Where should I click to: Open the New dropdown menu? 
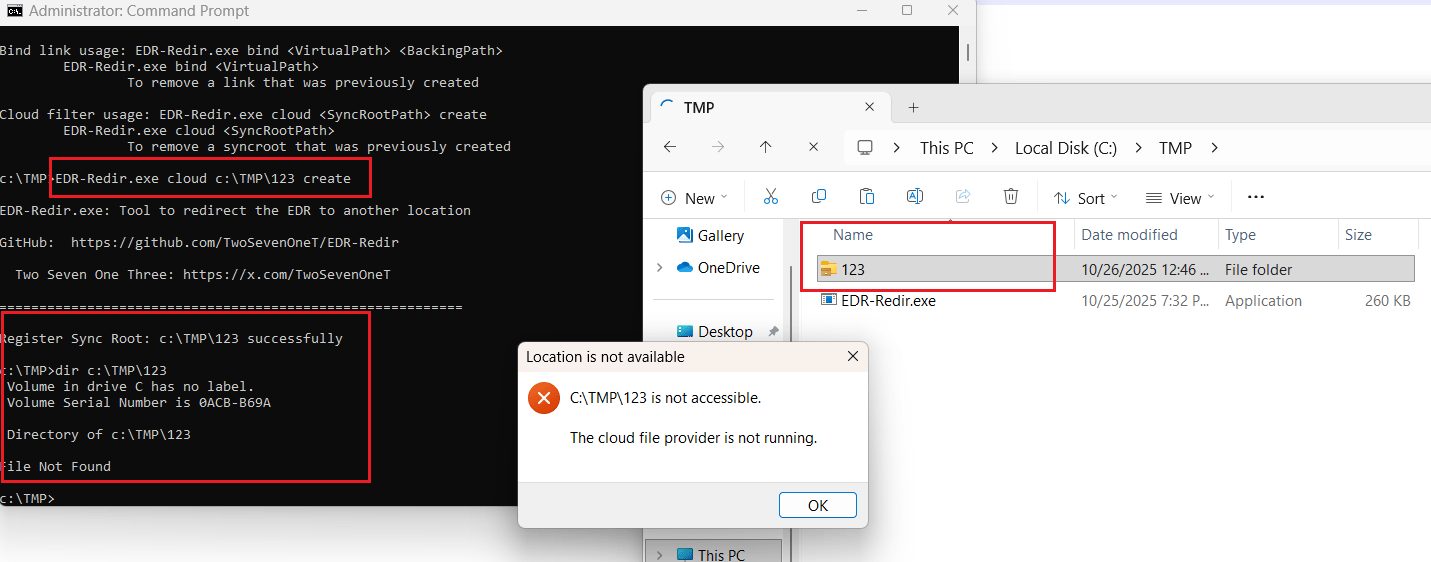[695, 198]
